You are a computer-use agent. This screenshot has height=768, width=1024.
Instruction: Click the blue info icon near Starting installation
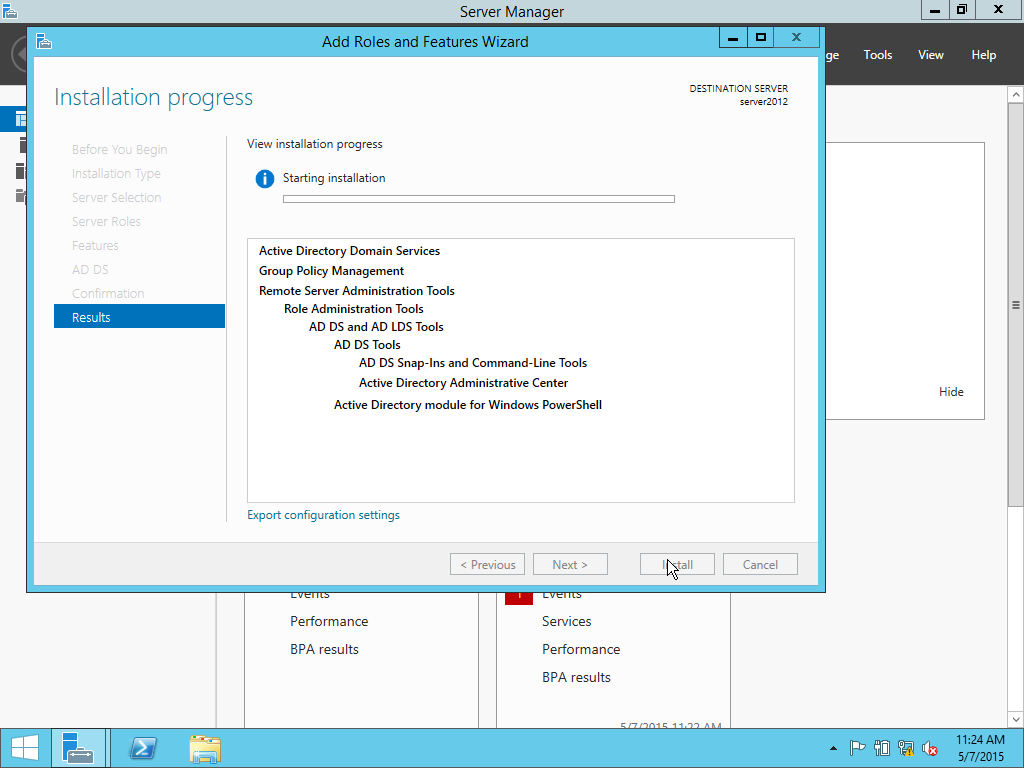tap(263, 181)
